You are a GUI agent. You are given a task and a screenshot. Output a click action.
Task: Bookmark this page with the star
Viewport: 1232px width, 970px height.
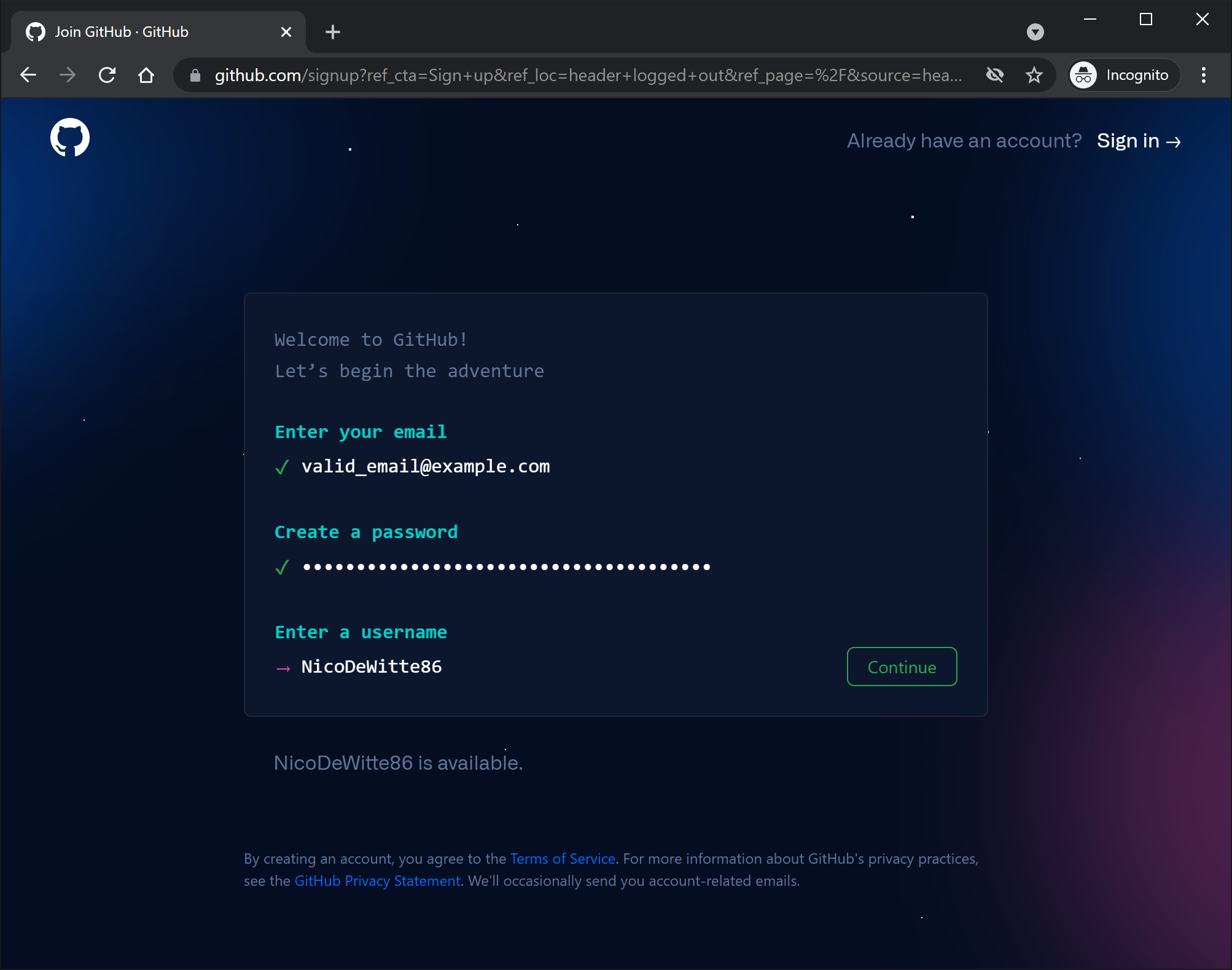1034,75
